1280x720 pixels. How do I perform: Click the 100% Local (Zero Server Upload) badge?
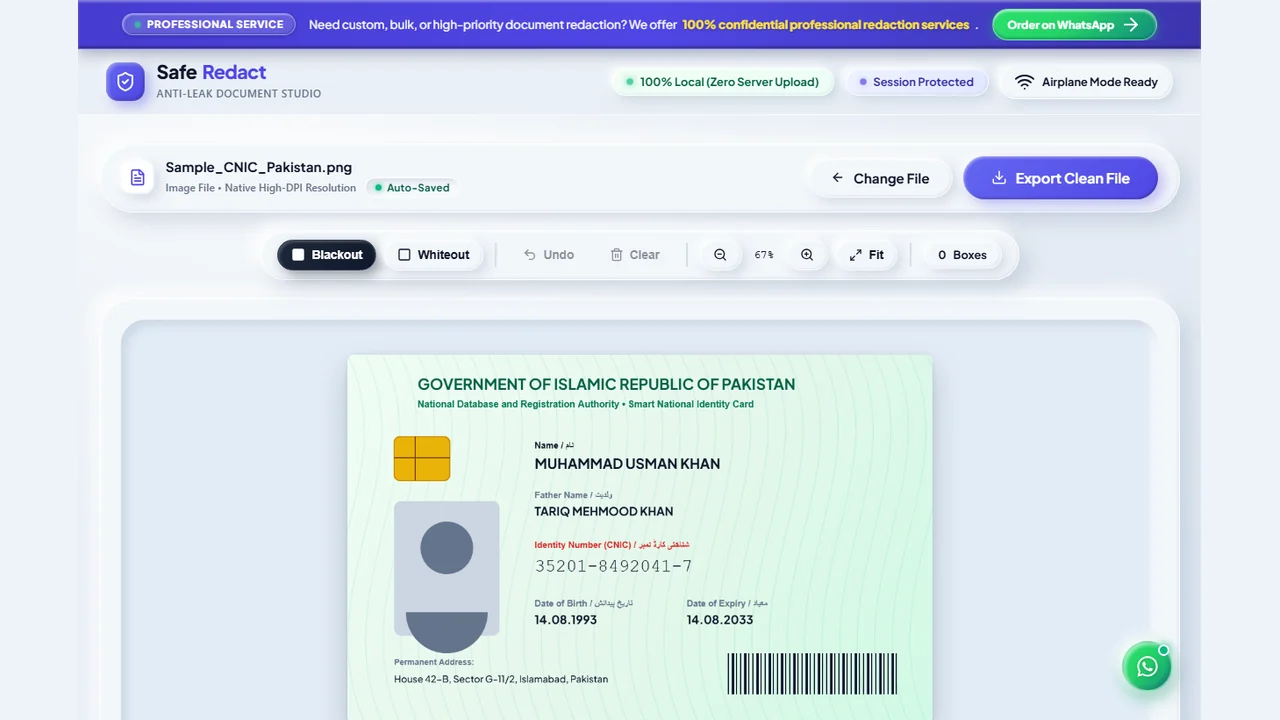coord(721,82)
